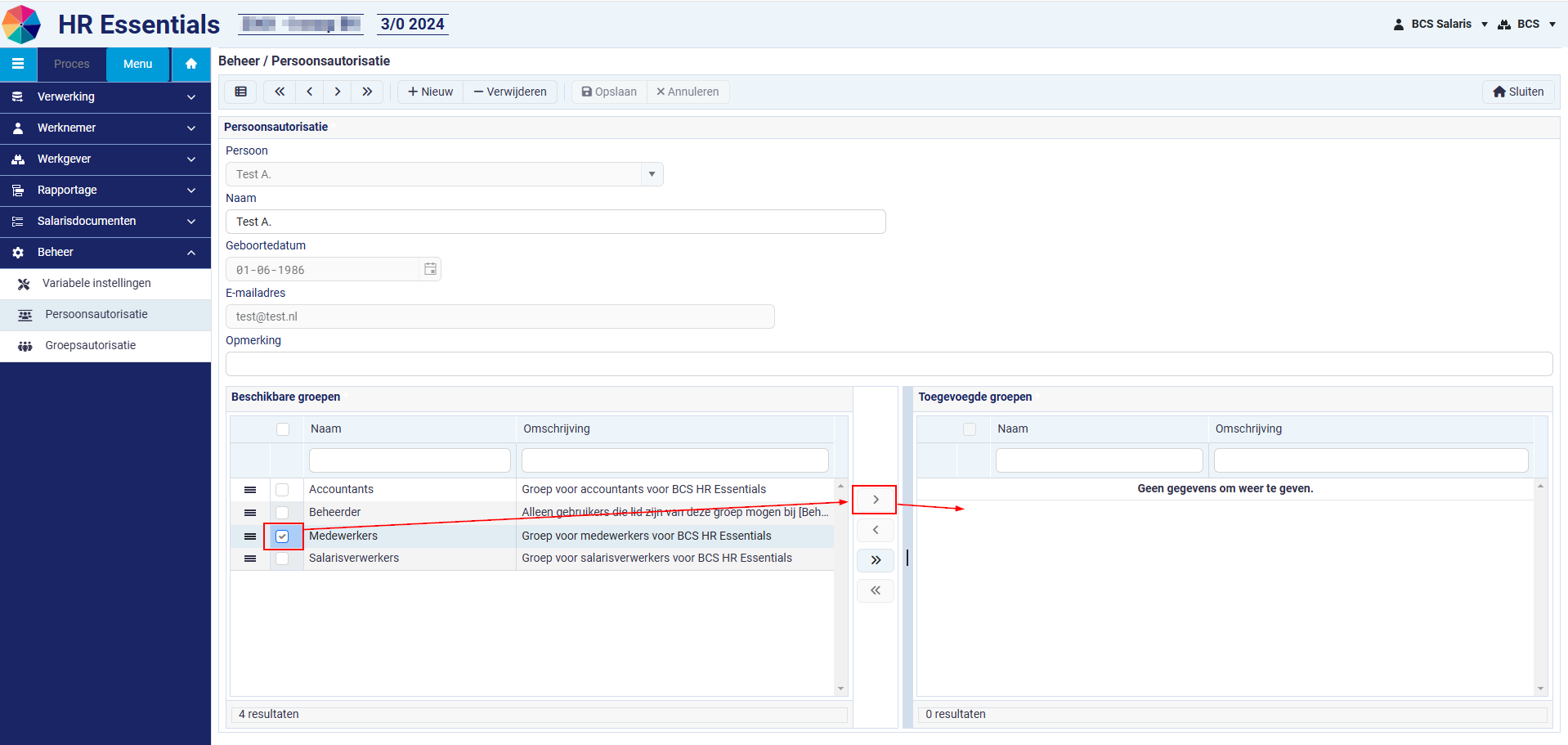Collapse the Beheer menu section
1568x745 pixels.
coord(105,252)
